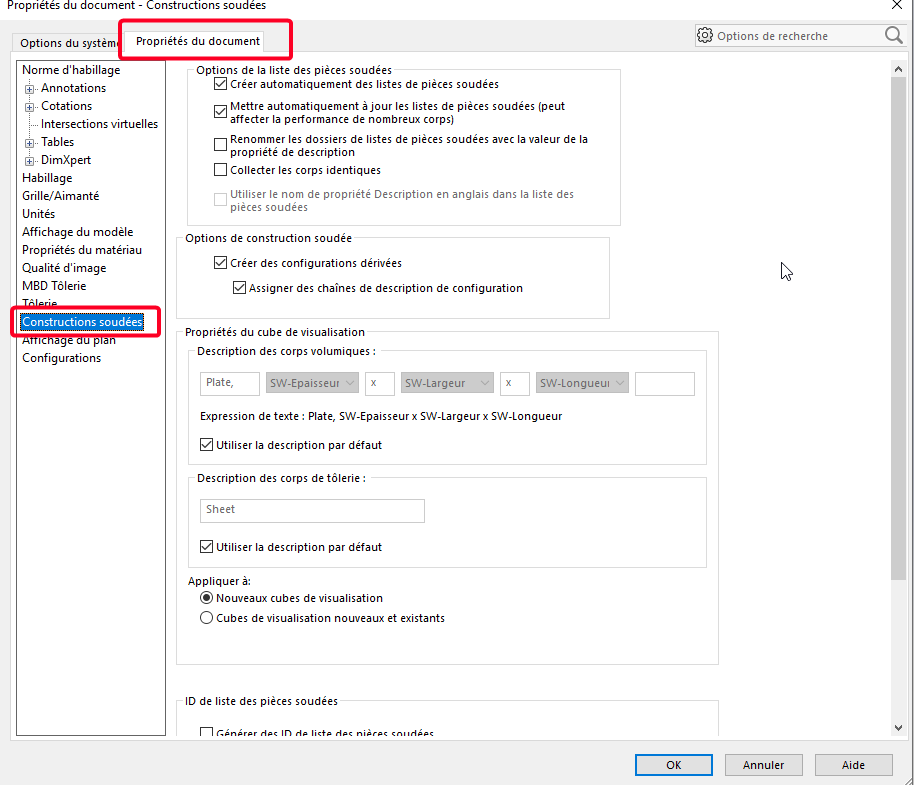Click the search magnifier icon
914x785 pixels.
point(893,36)
